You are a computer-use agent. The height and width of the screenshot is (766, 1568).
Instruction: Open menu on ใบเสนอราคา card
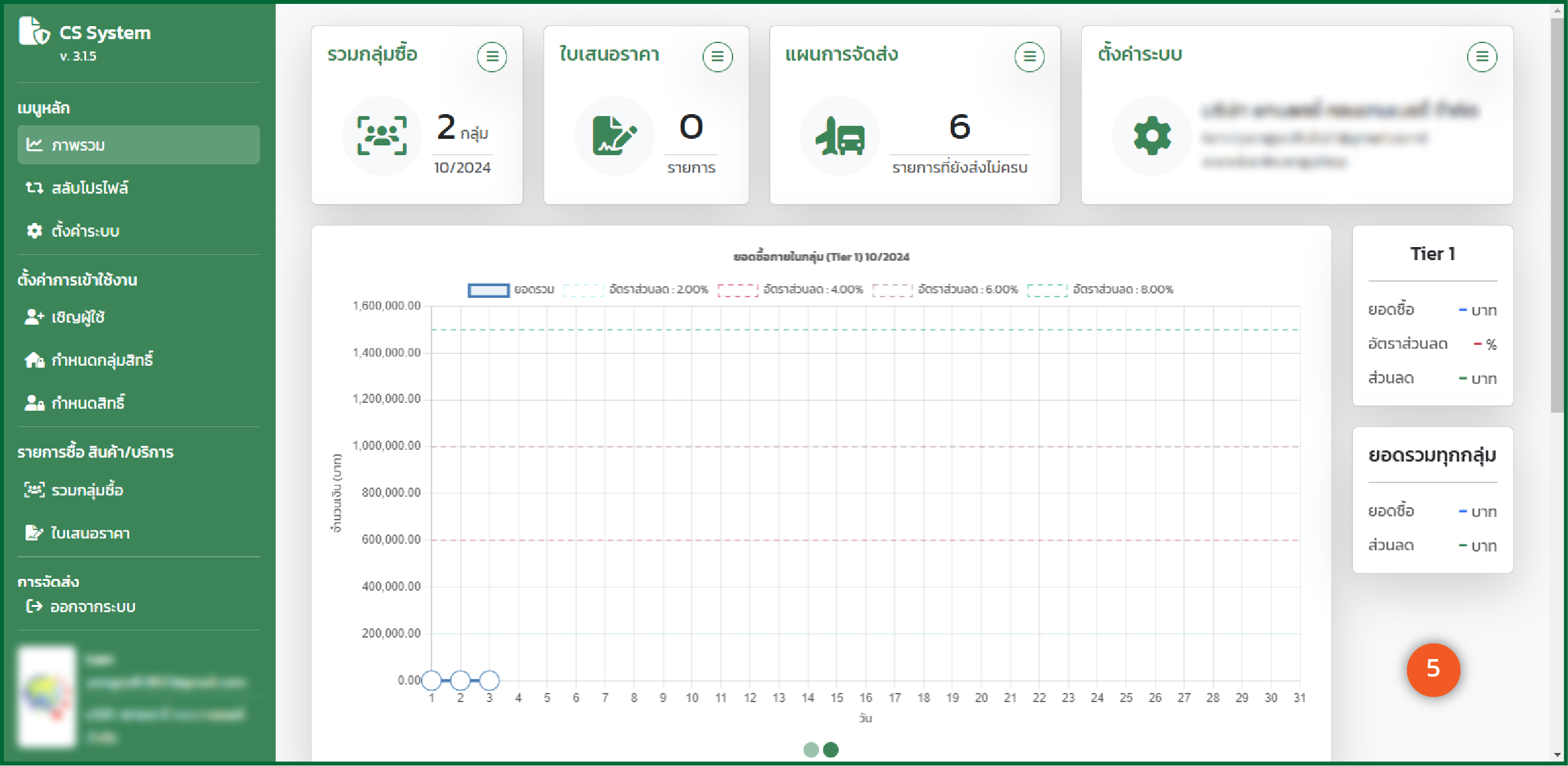pos(717,57)
